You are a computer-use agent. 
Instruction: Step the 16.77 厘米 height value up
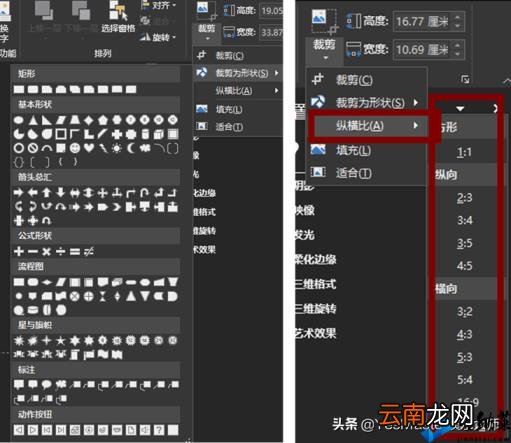tap(458, 17)
